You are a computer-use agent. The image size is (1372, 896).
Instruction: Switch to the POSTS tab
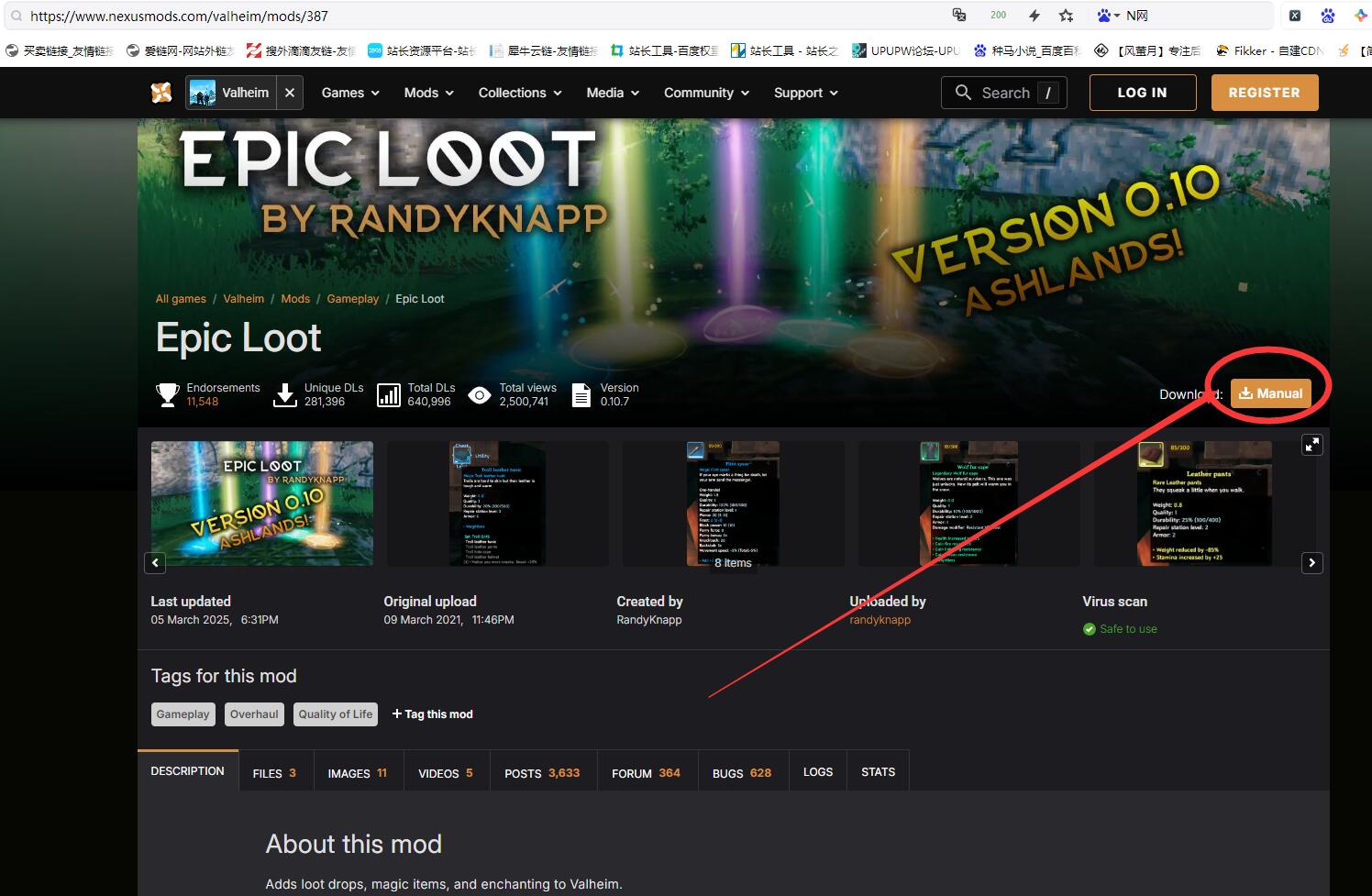542,773
